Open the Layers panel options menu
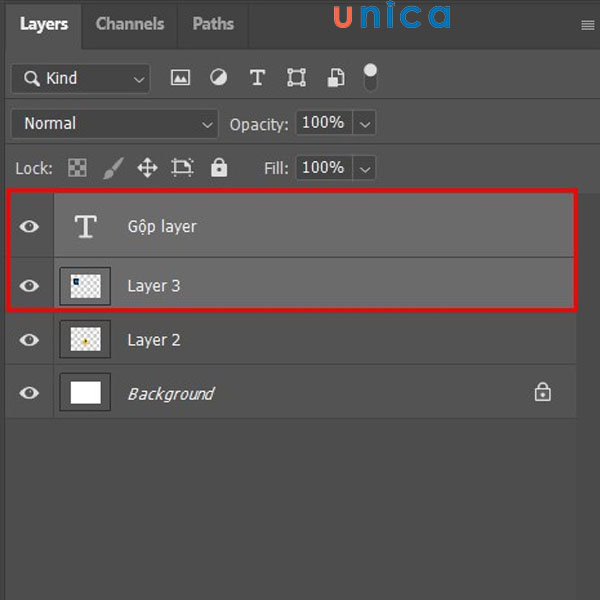 [587, 25]
